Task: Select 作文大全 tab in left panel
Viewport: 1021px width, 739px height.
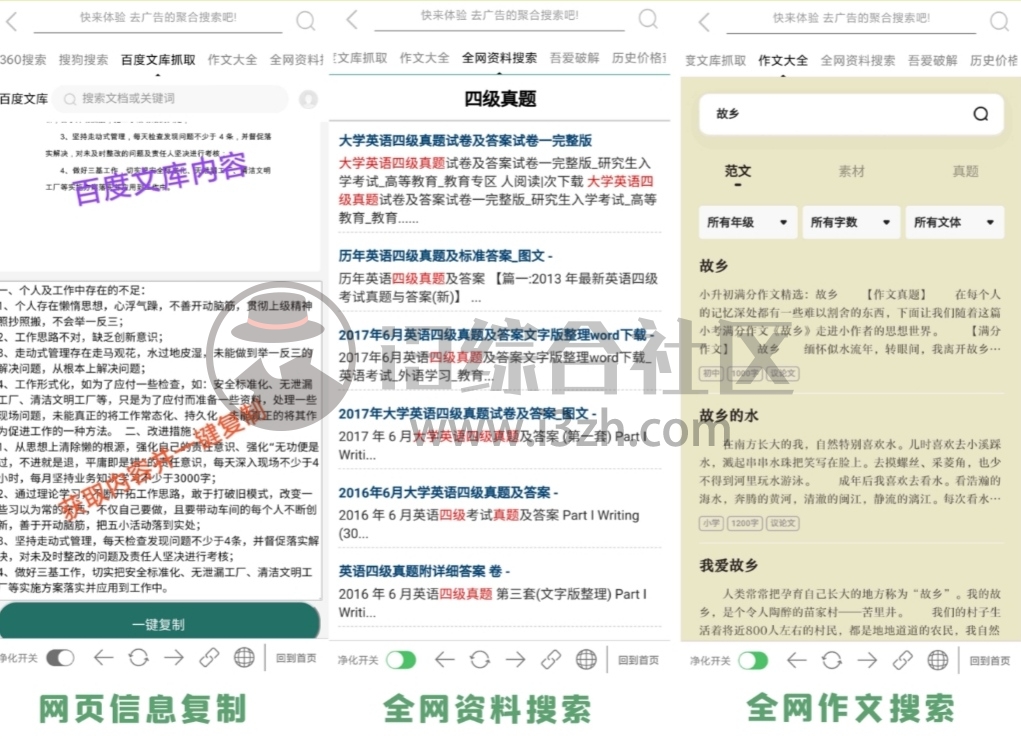Action: tap(232, 60)
